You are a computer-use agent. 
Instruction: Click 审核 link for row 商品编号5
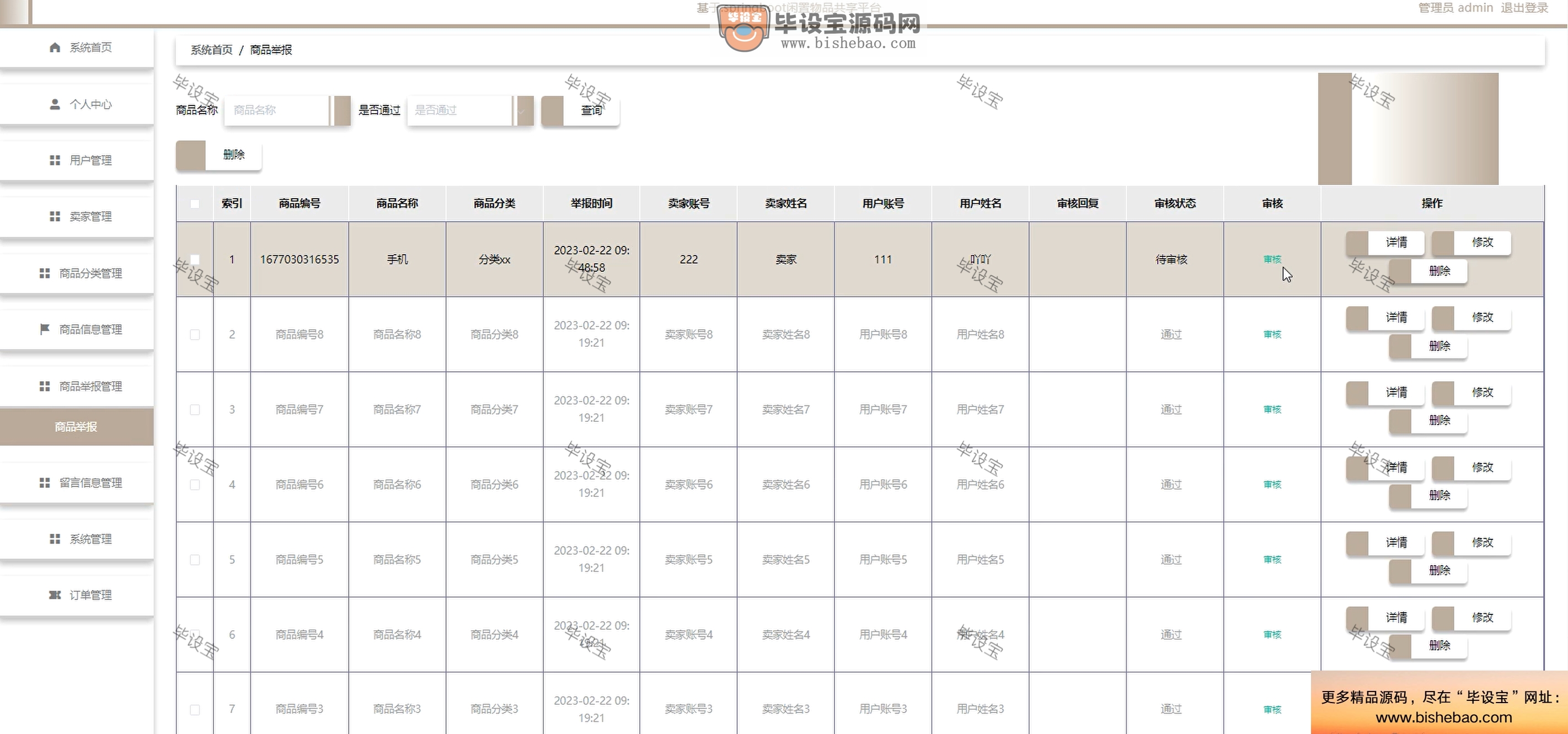(x=1272, y=560)
